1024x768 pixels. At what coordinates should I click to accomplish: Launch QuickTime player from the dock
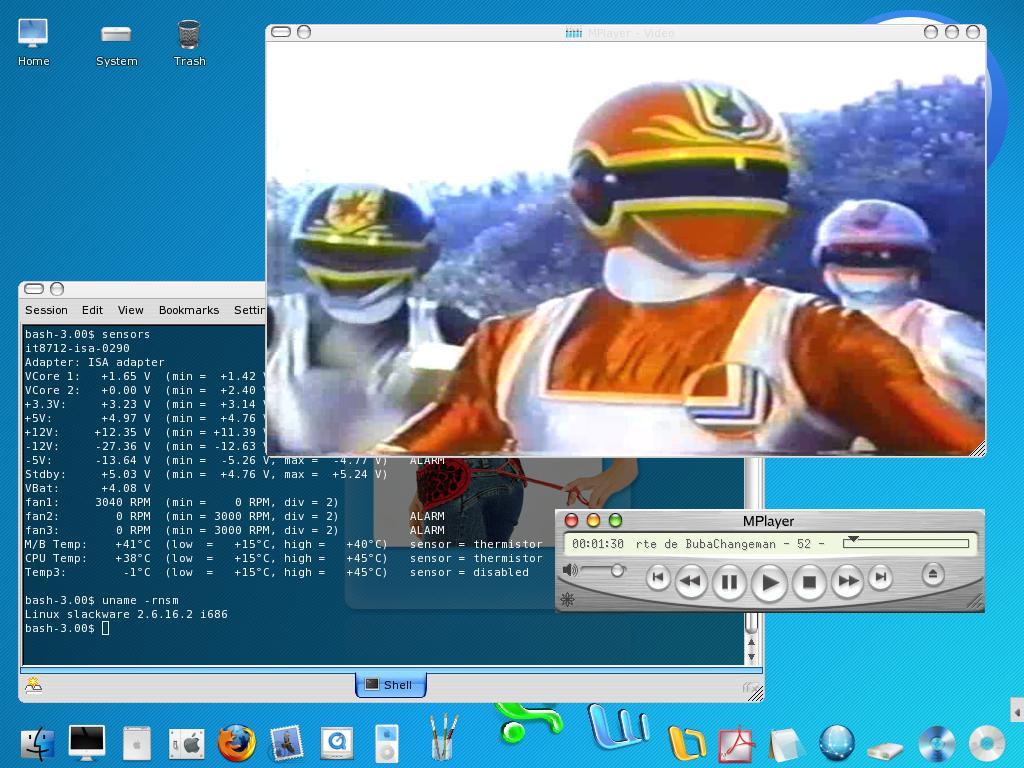click(x=337, y=744)
